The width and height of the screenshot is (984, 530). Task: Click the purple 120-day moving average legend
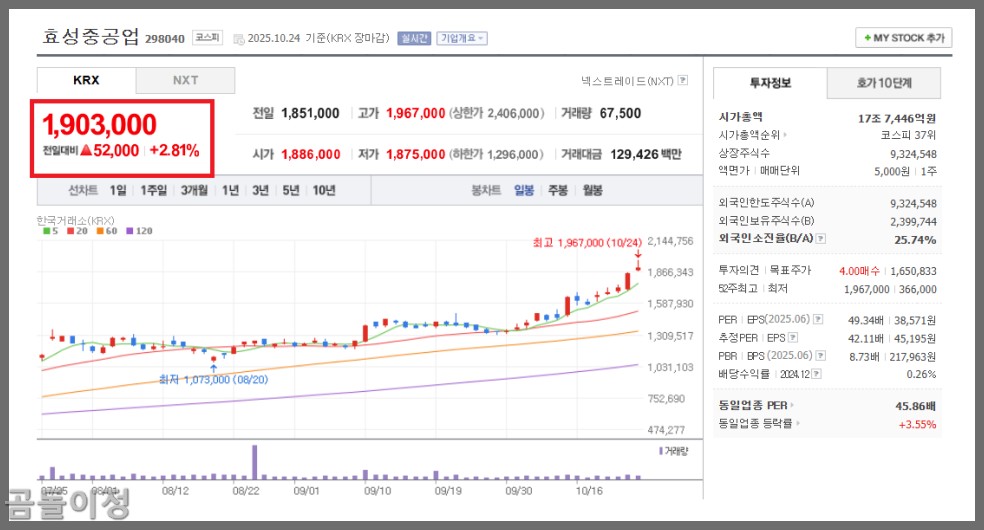(139, 231)
